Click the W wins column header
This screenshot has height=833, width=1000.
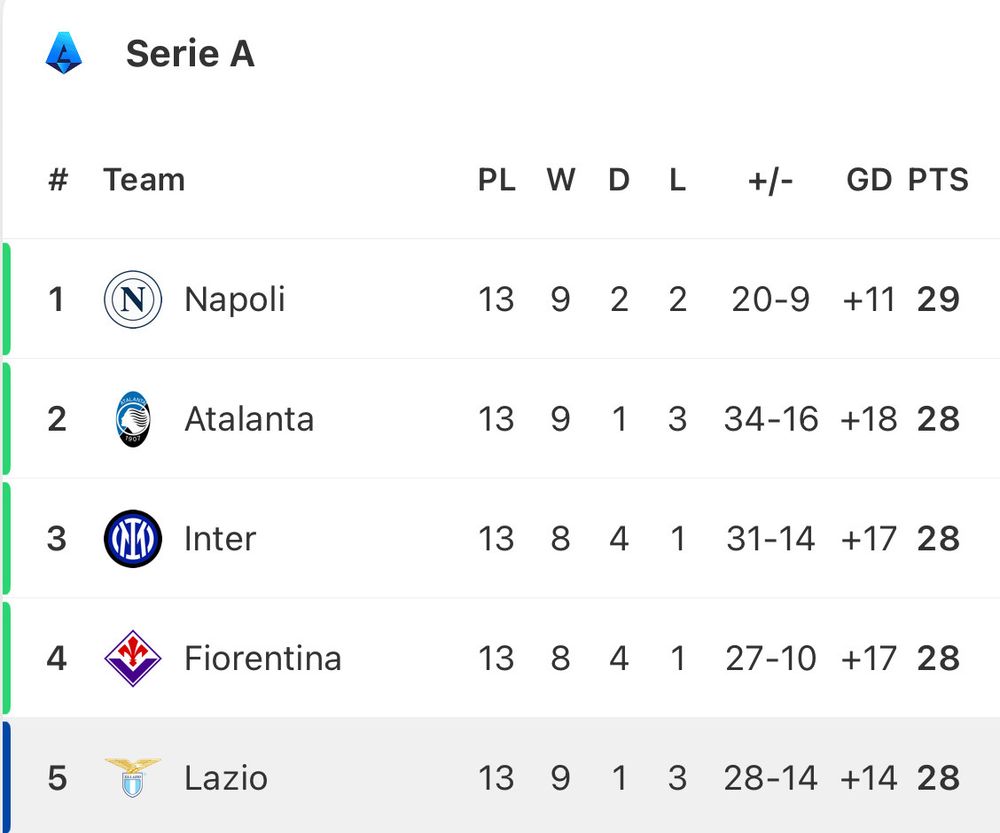(560, 180)
